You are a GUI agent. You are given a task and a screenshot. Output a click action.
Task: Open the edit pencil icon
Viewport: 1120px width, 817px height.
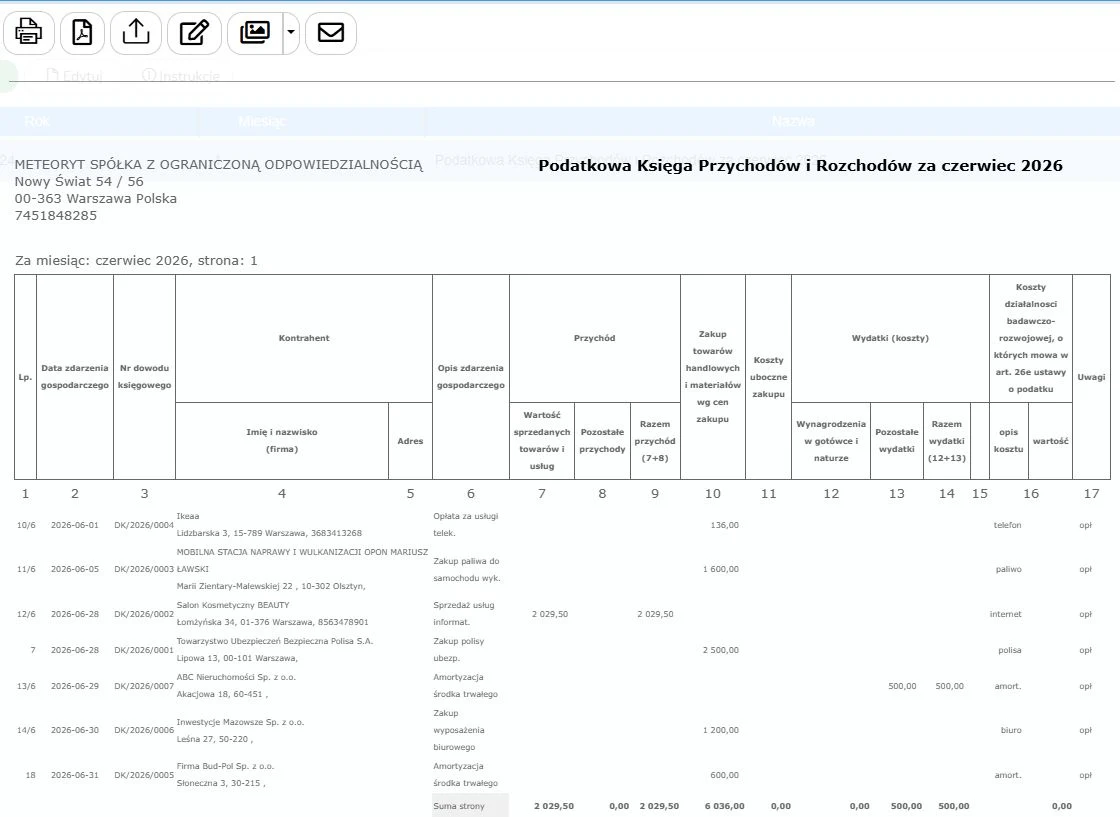[194, 33]
